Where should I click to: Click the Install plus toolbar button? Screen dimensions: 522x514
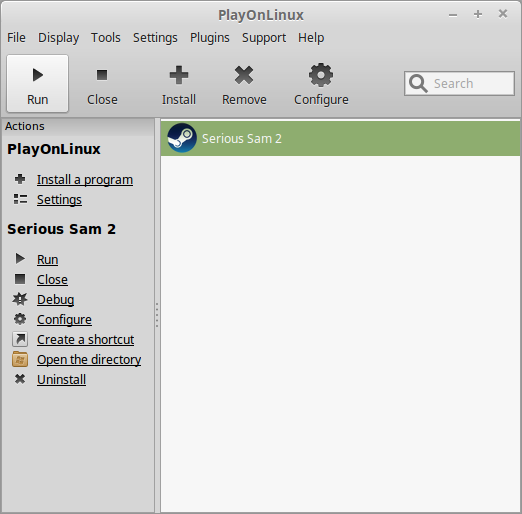point(179,83)
